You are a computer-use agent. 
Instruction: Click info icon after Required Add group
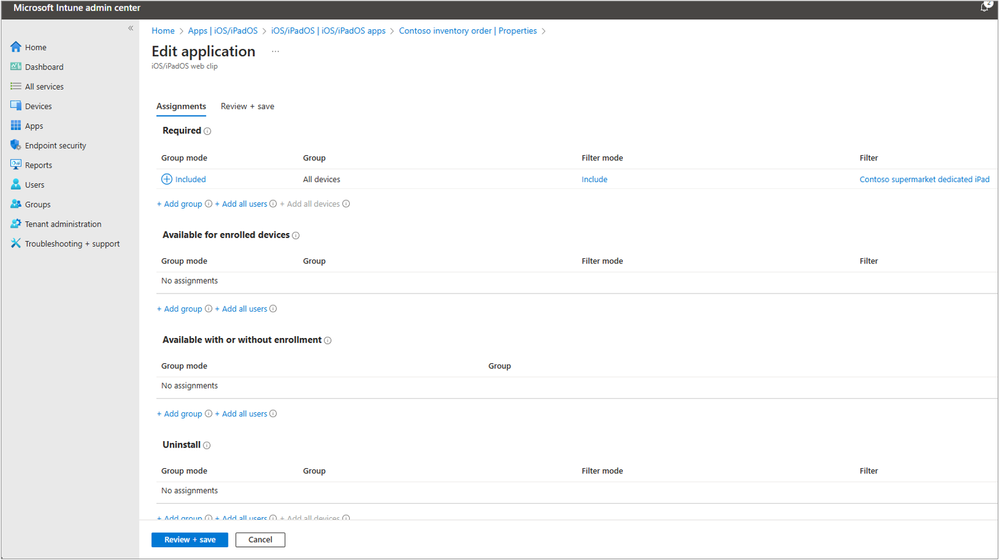[x=208, y=204]
